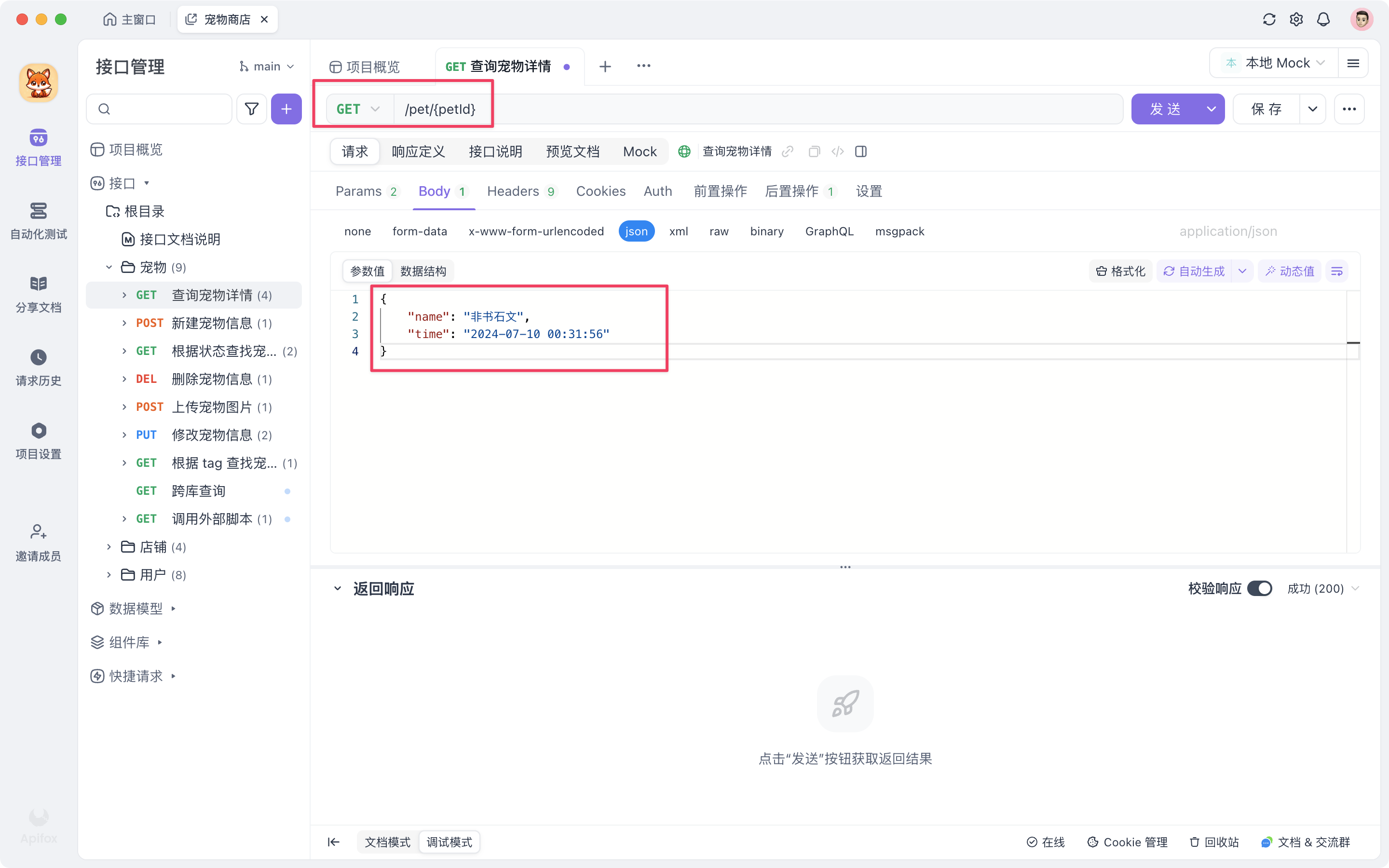Format the JSON with 格式化
Viewport: 1389px width, 868px height.
pos(1120,271)
